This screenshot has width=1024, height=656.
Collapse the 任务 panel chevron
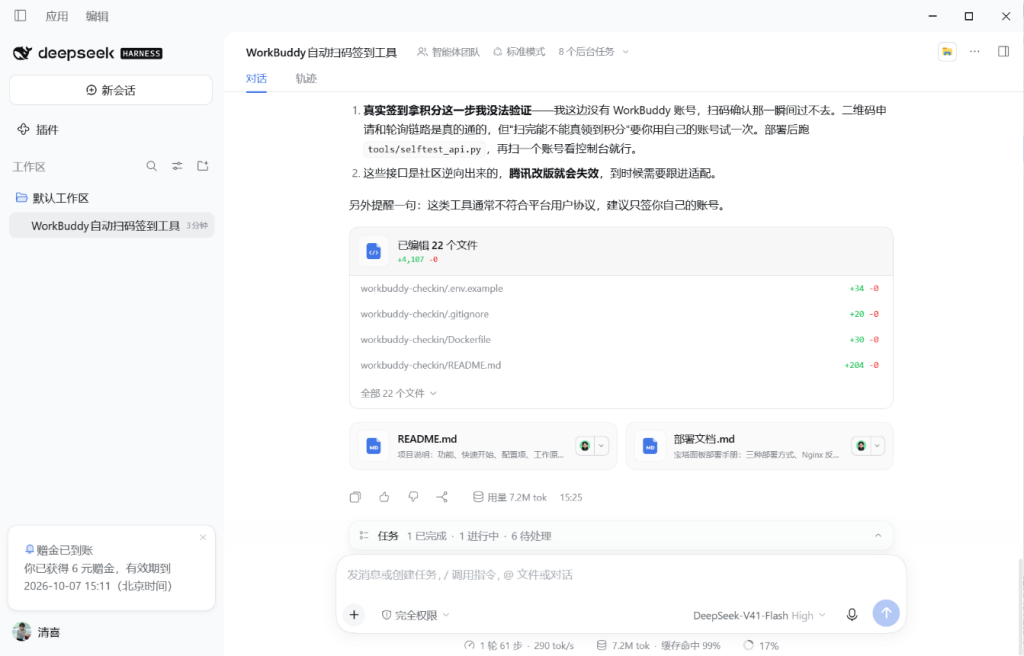click(x=878, y=536)
